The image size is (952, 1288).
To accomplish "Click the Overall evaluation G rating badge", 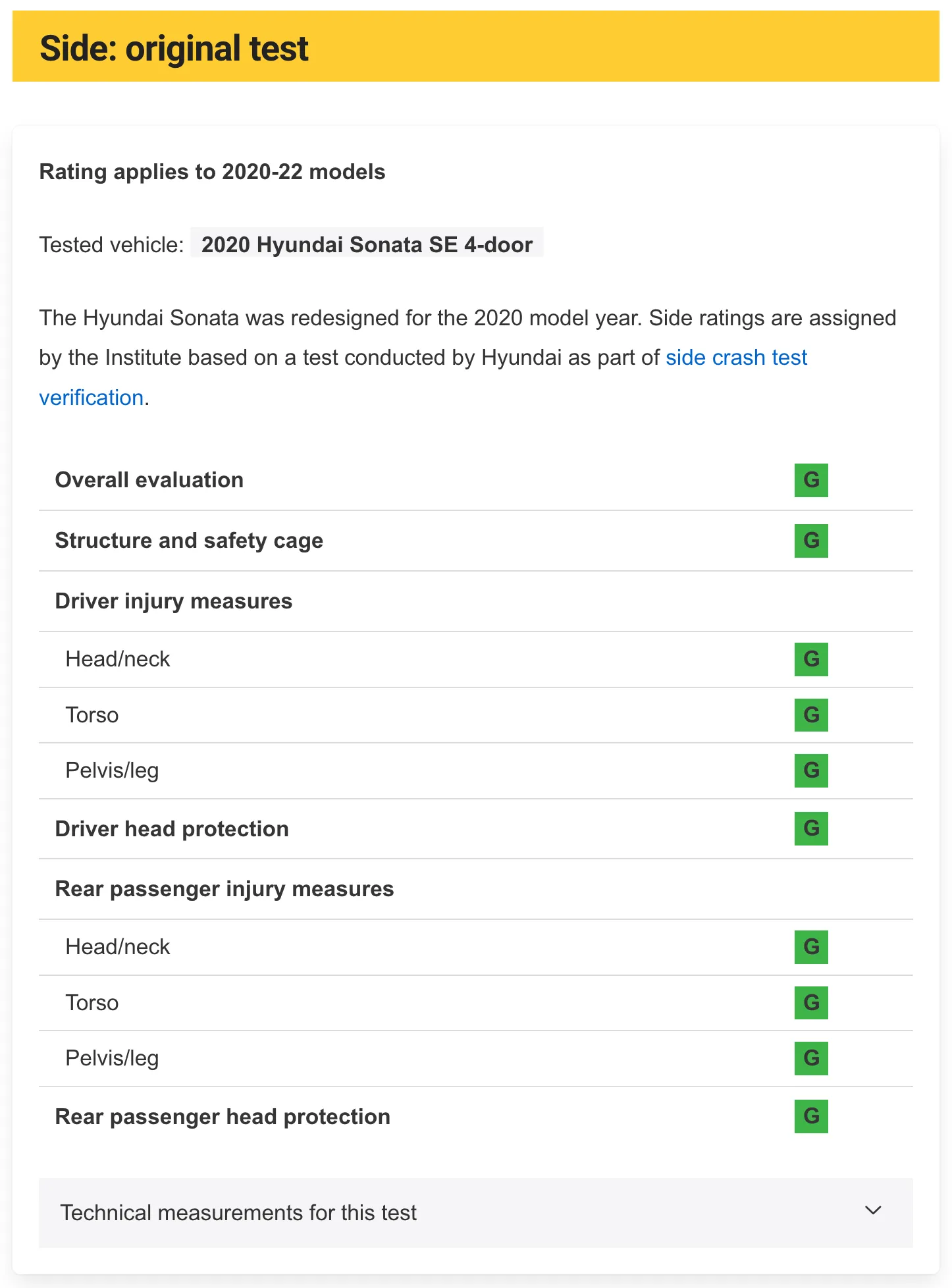I will click(x=811, y=480).
